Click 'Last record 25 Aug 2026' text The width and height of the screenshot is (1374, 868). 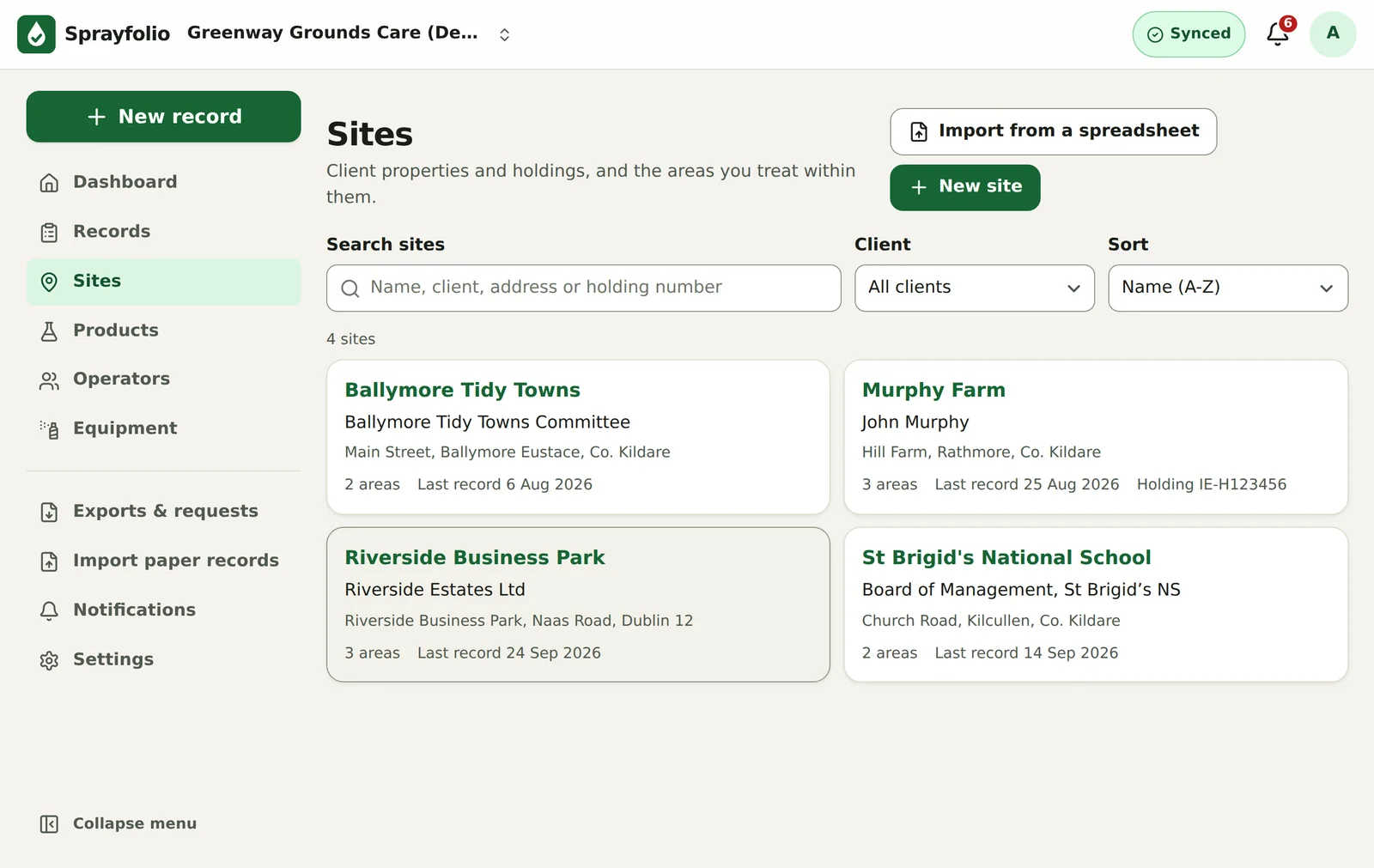point(1026,484)
